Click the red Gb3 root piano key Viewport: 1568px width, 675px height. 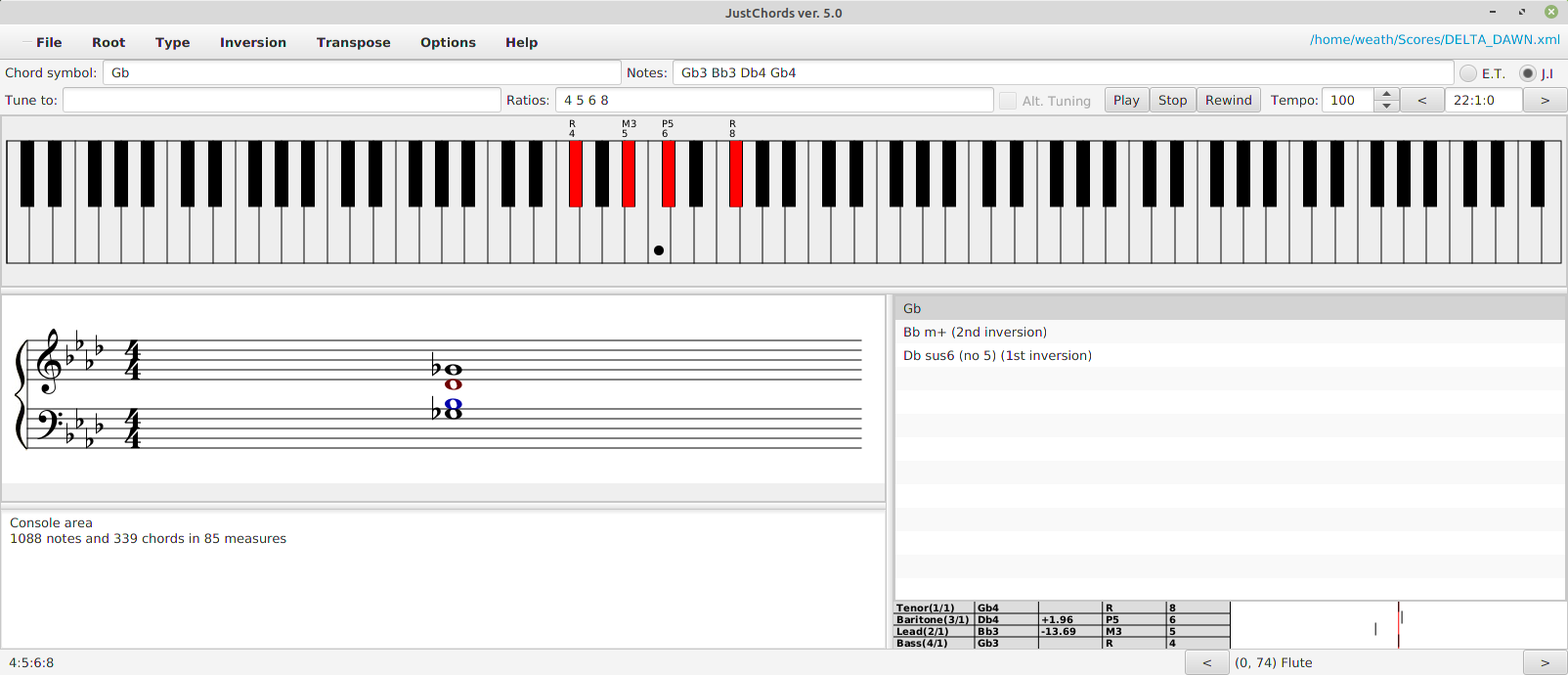click(x=576, y=173)
